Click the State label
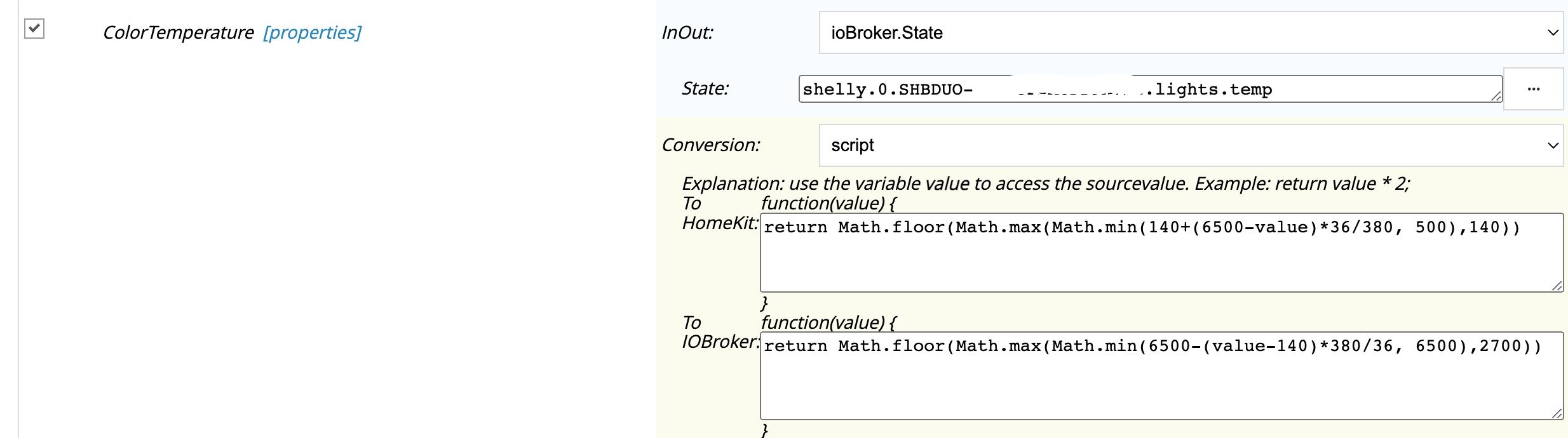1568x438 pixels. click(705, 88)
